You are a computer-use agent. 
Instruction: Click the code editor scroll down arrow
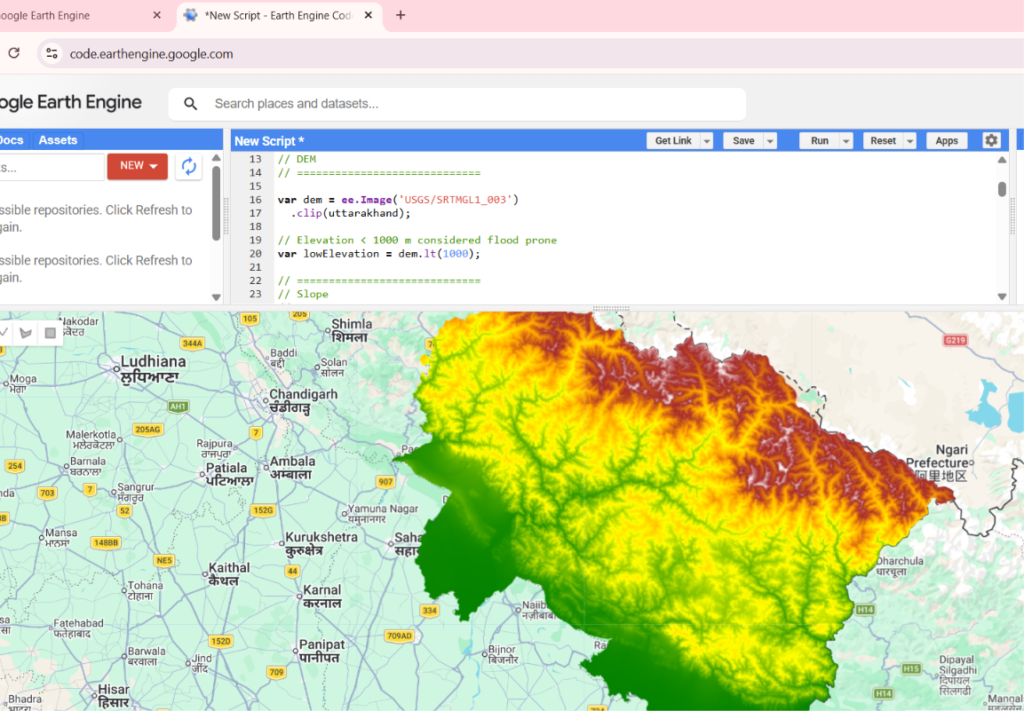point(1002,296)
